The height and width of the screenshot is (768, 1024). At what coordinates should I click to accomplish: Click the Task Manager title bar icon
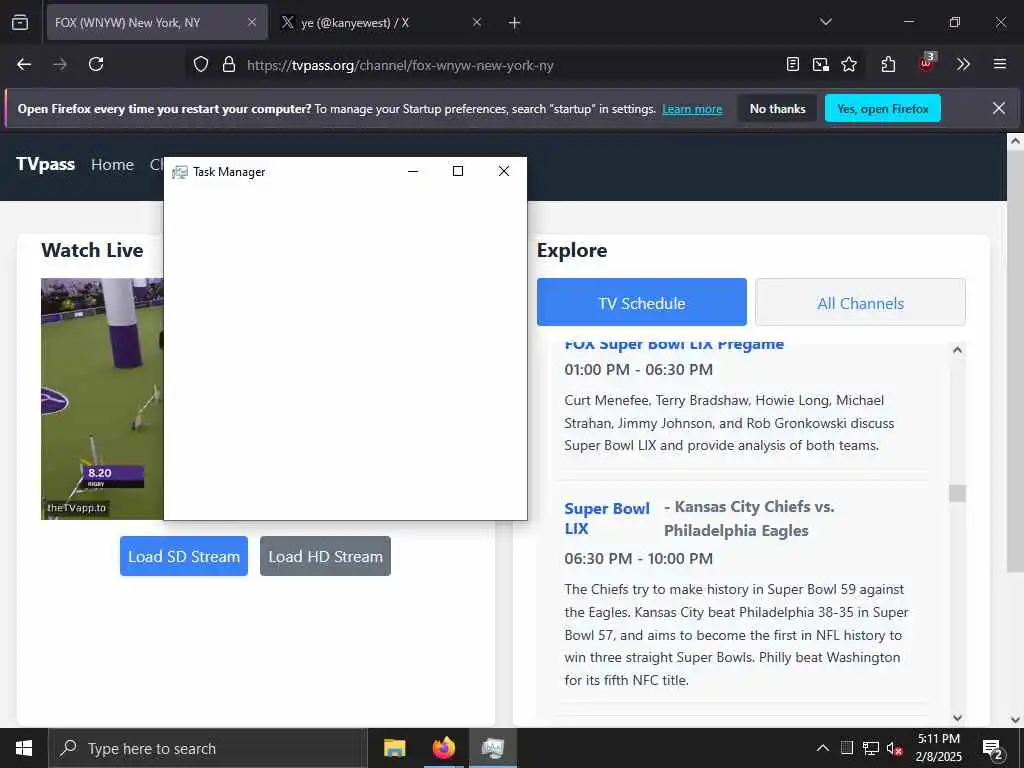[x=180, y=172]
